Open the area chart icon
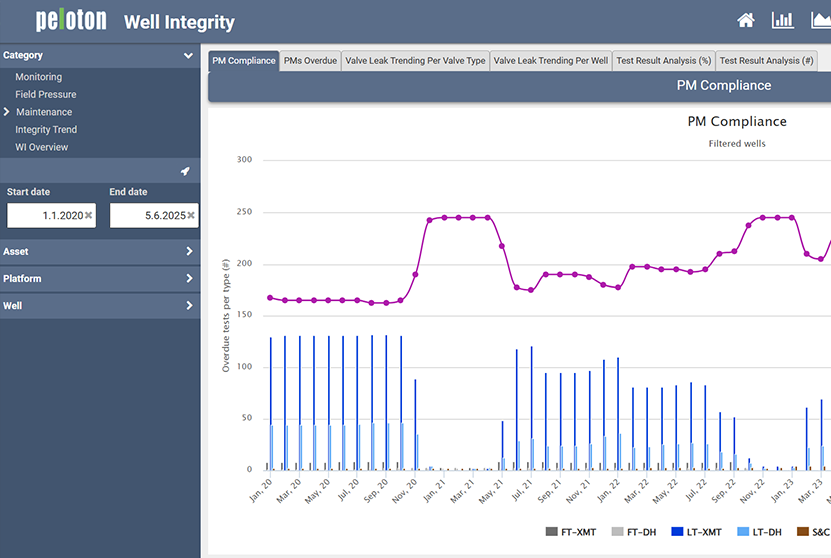The image size is (831, 558). pyautogui.click(x=820, y=20)
